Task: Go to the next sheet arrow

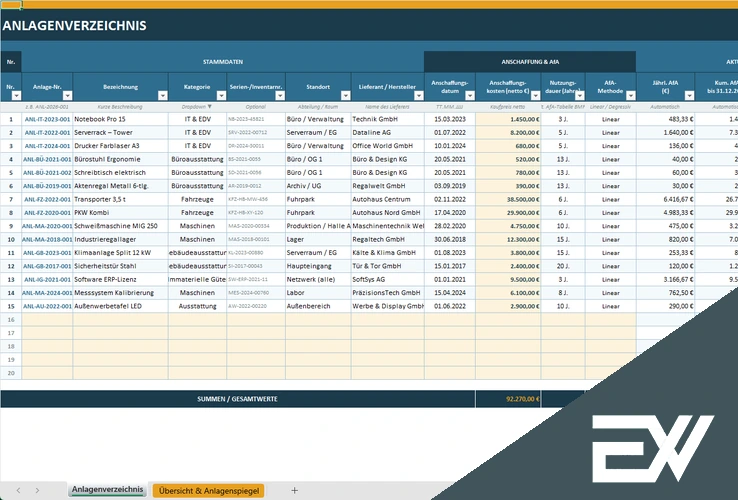Action: pyautogui.click(x=37, y=491)
